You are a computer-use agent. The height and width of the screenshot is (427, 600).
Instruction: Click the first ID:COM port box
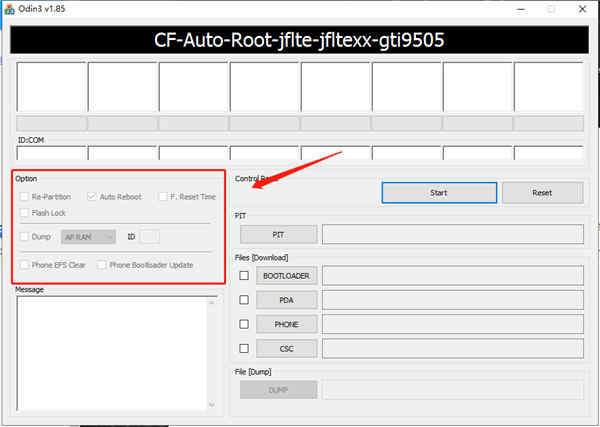(52, 153)
